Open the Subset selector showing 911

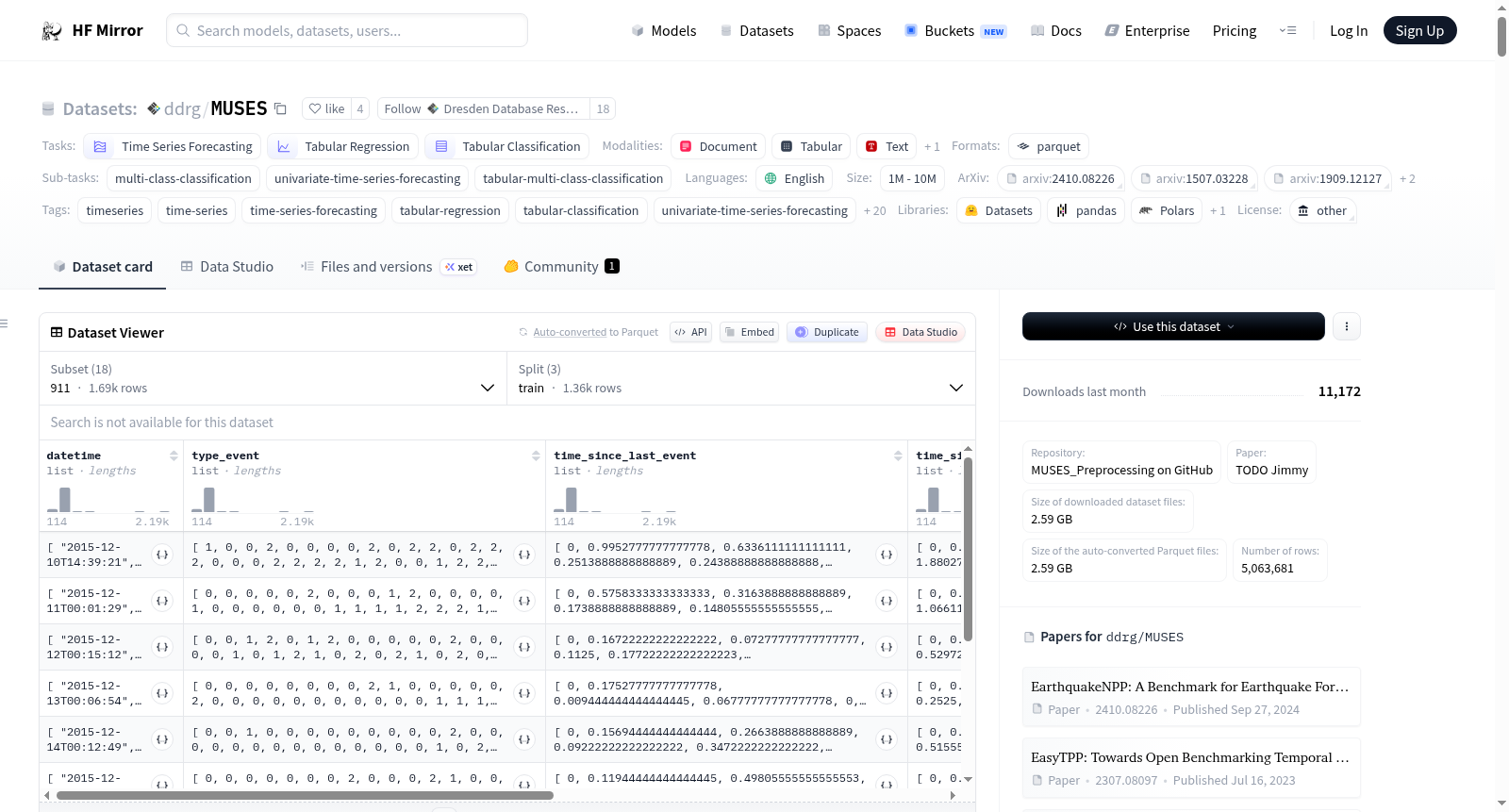click(274, 378)
